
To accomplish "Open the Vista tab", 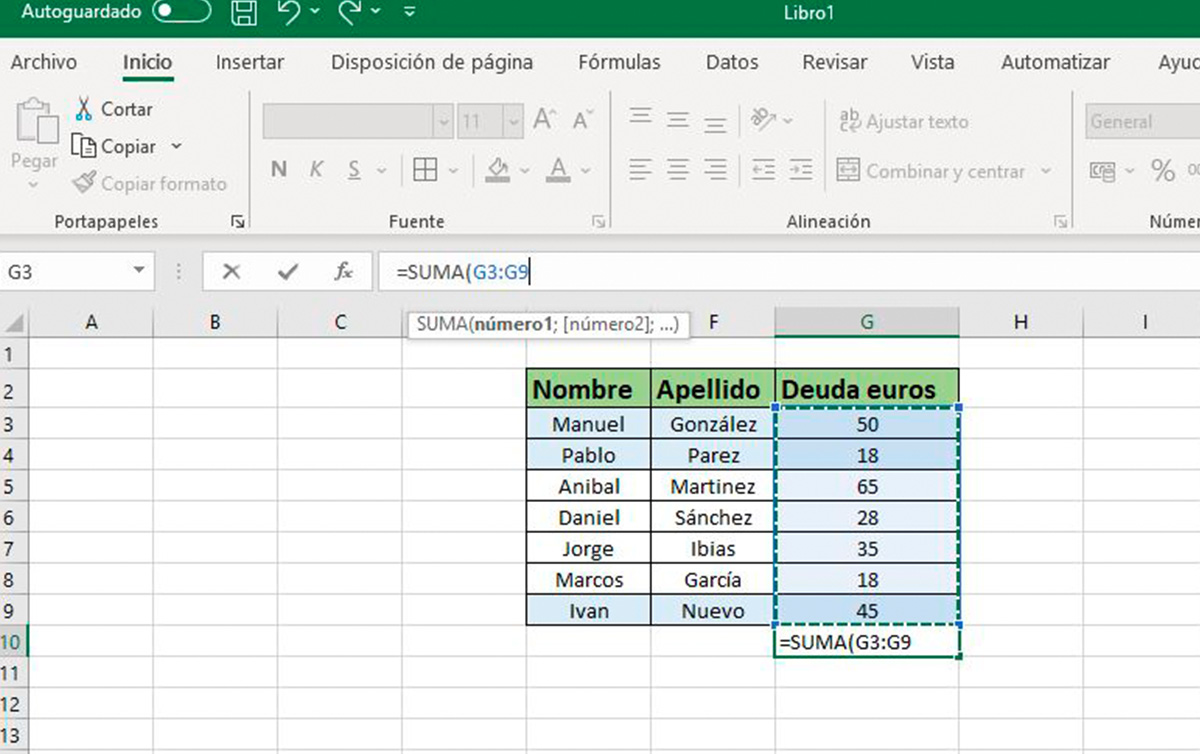I will tap(932, 62).
